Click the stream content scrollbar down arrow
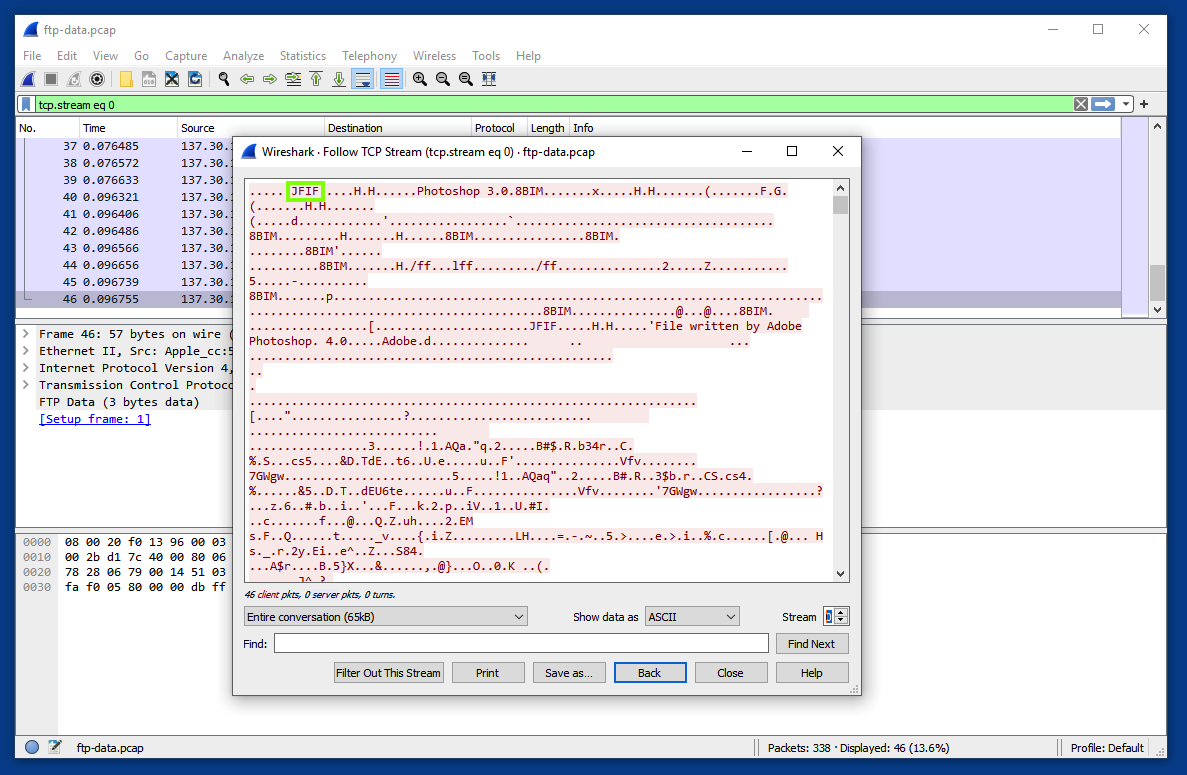This screenshot has height=775, width=1187. click(840, 574)
